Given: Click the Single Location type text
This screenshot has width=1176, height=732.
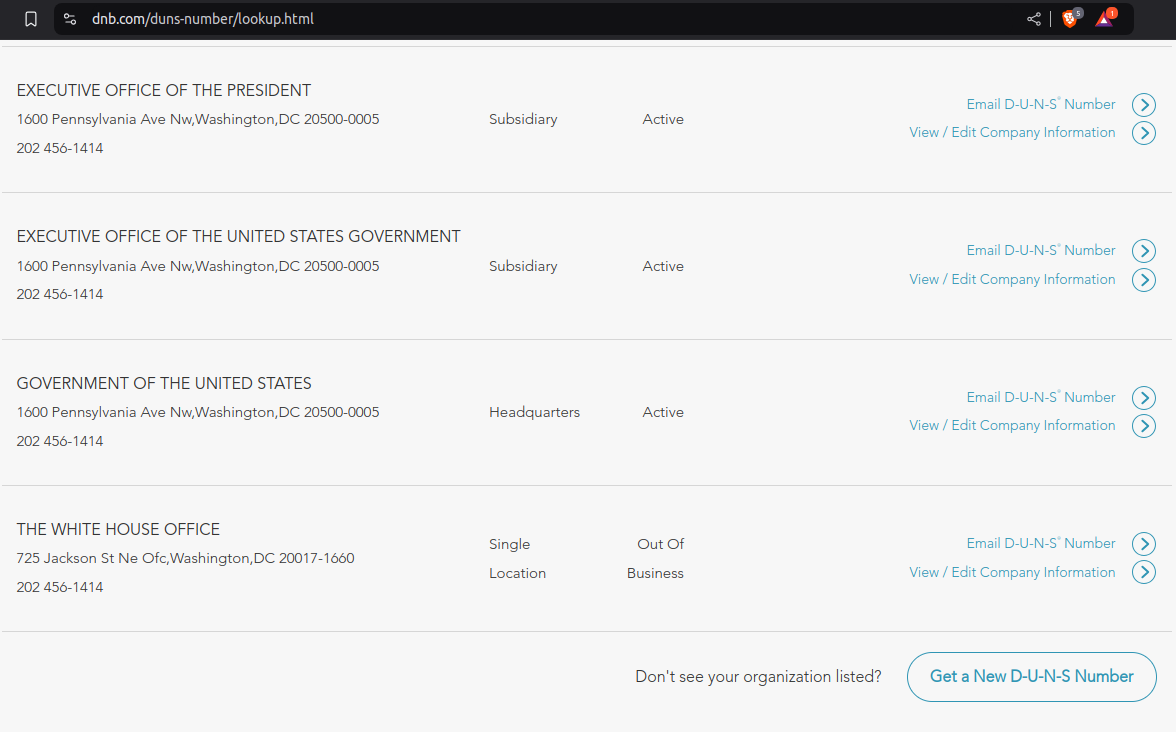Looking at the screenshot, I should click(x=518, y=559).
